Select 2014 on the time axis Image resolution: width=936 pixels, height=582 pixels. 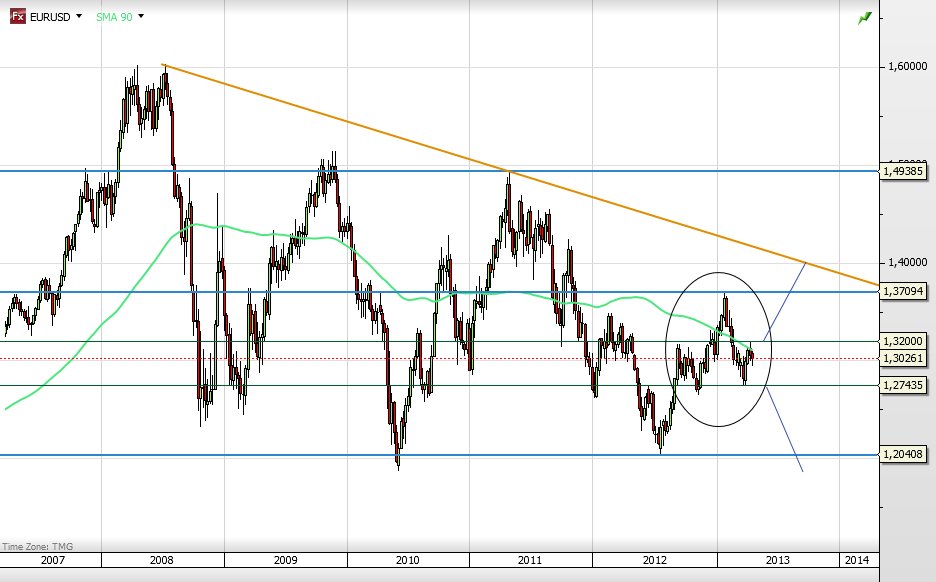[x=857, y=560]
